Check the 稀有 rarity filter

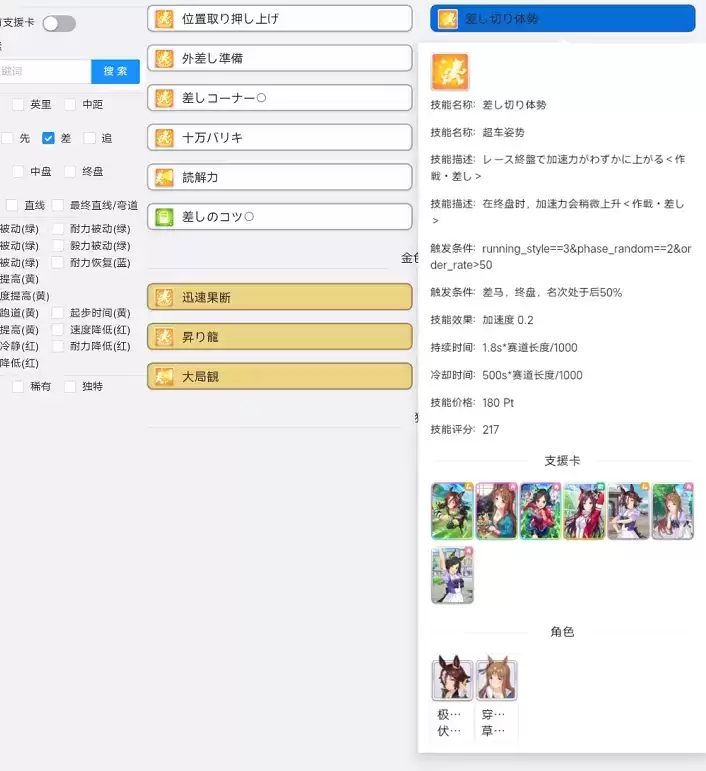pyautogui.click(x=18, y=386)
